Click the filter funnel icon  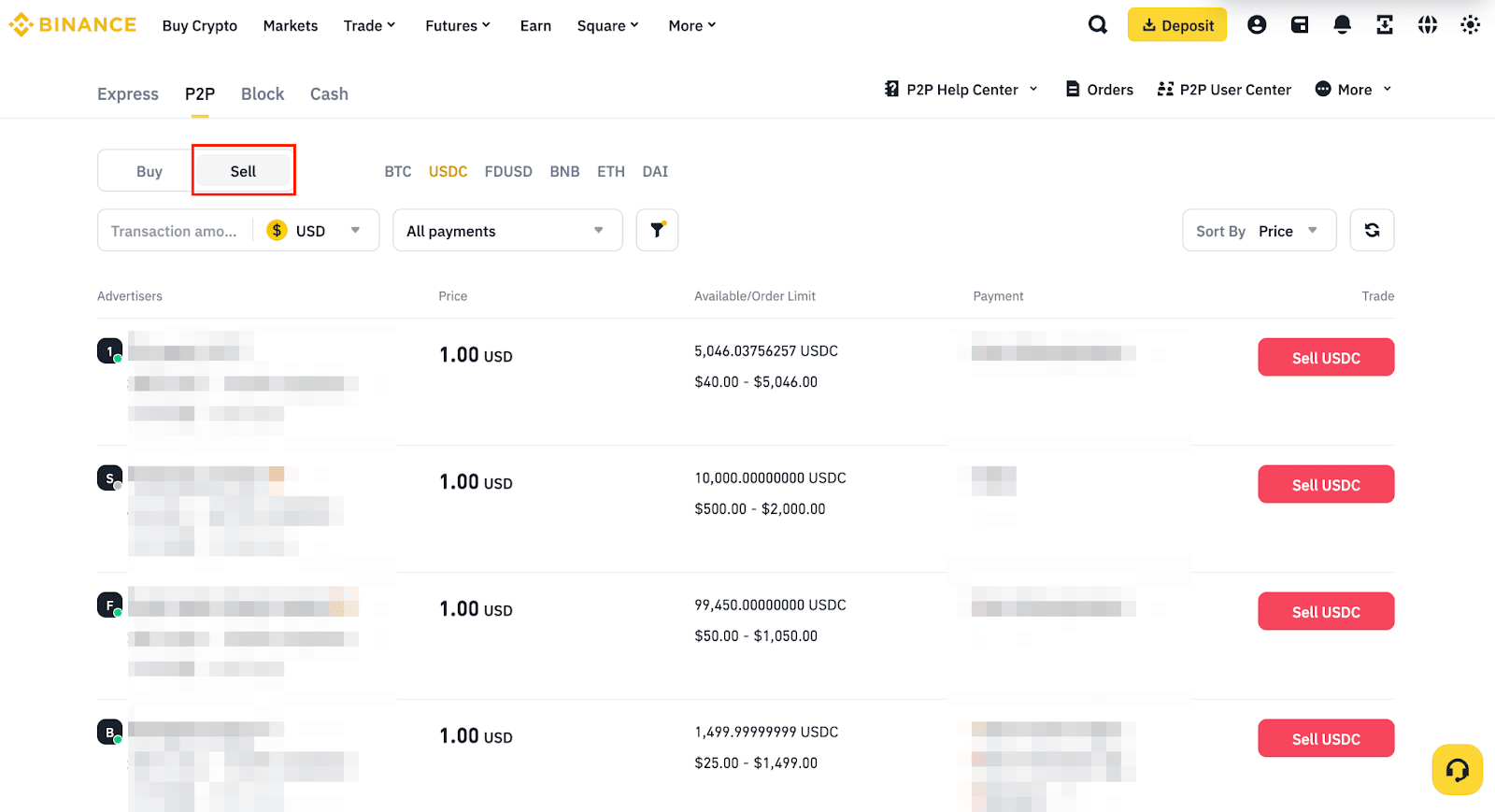657,230
